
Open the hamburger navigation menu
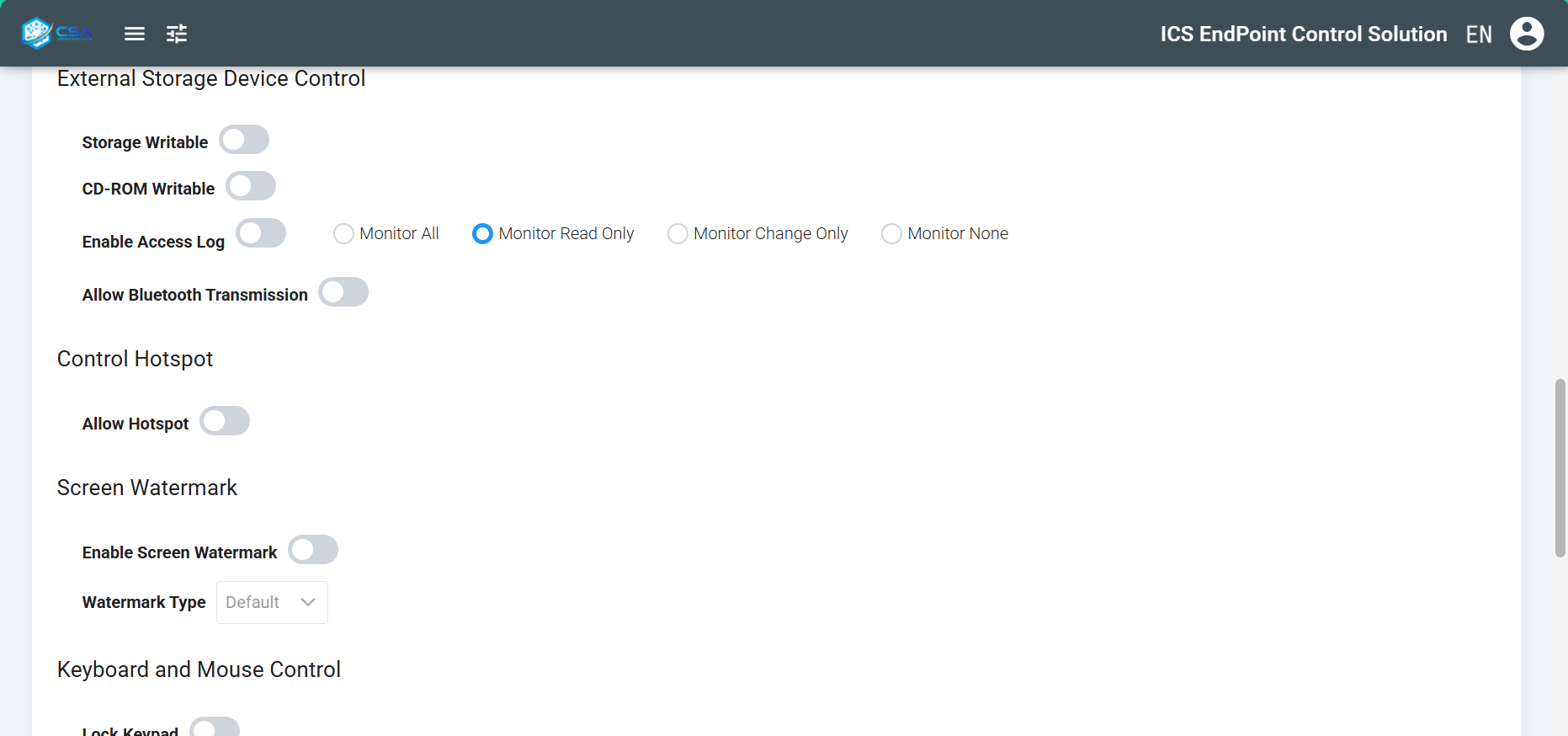(135, 34)
